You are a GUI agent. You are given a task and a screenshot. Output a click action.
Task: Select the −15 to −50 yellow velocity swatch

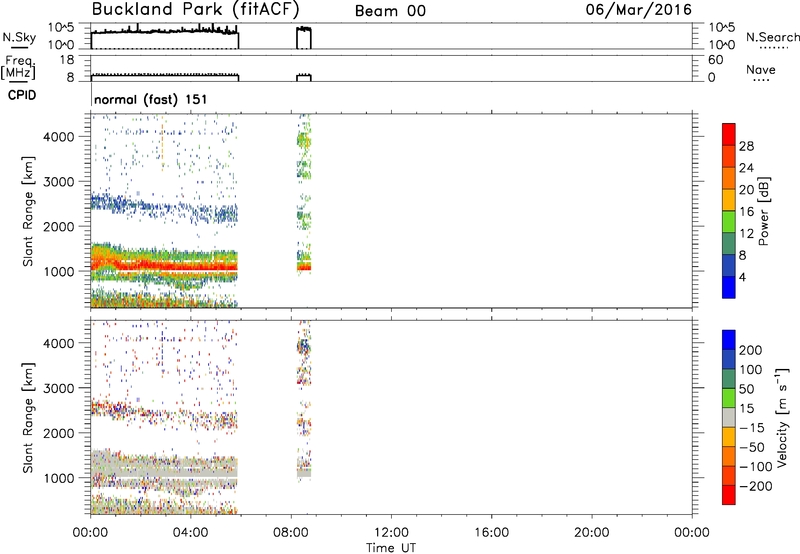(729, 437)
